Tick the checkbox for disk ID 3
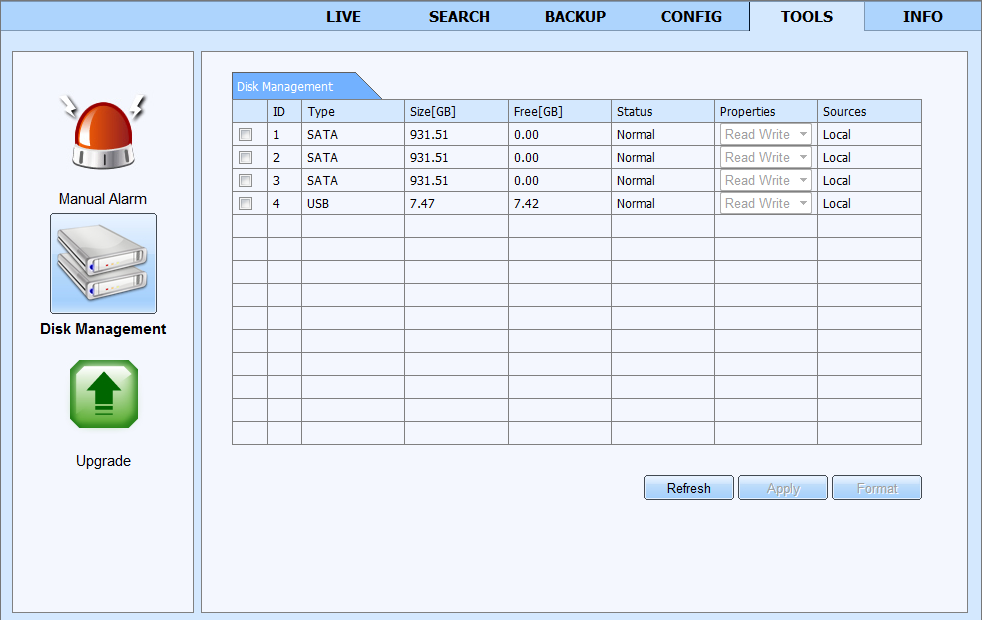 click(246, 181)
